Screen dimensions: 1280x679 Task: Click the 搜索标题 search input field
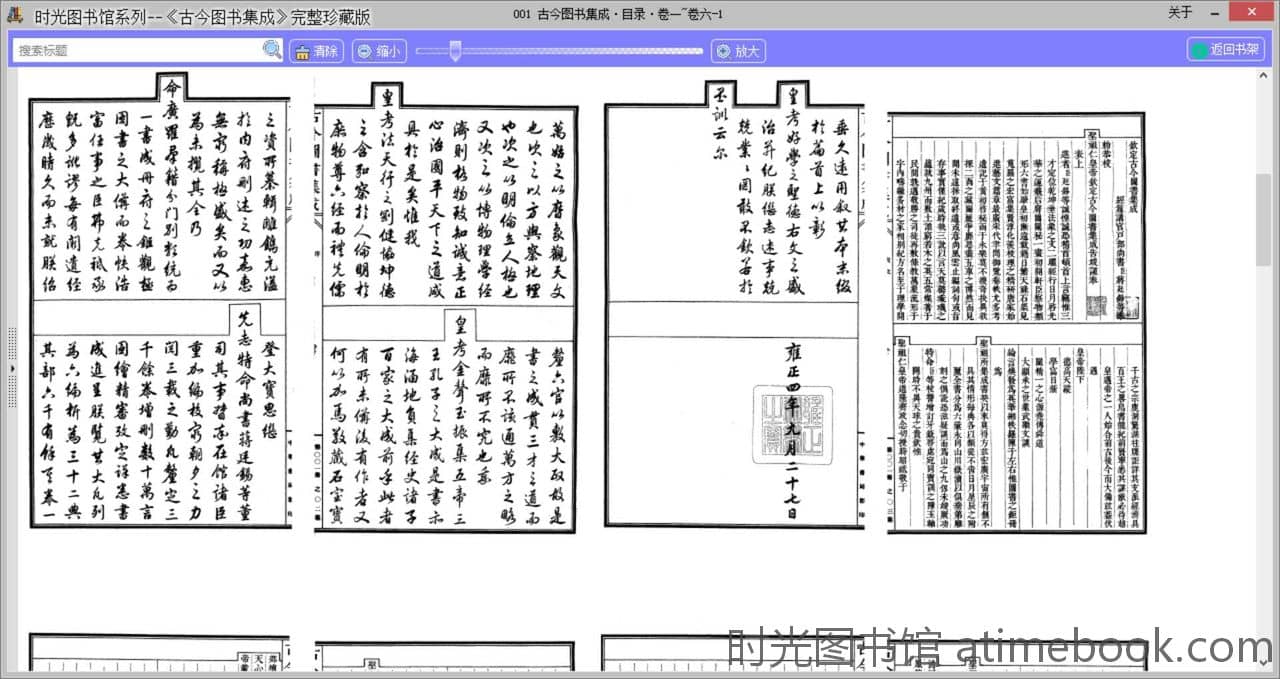(138, 50)
